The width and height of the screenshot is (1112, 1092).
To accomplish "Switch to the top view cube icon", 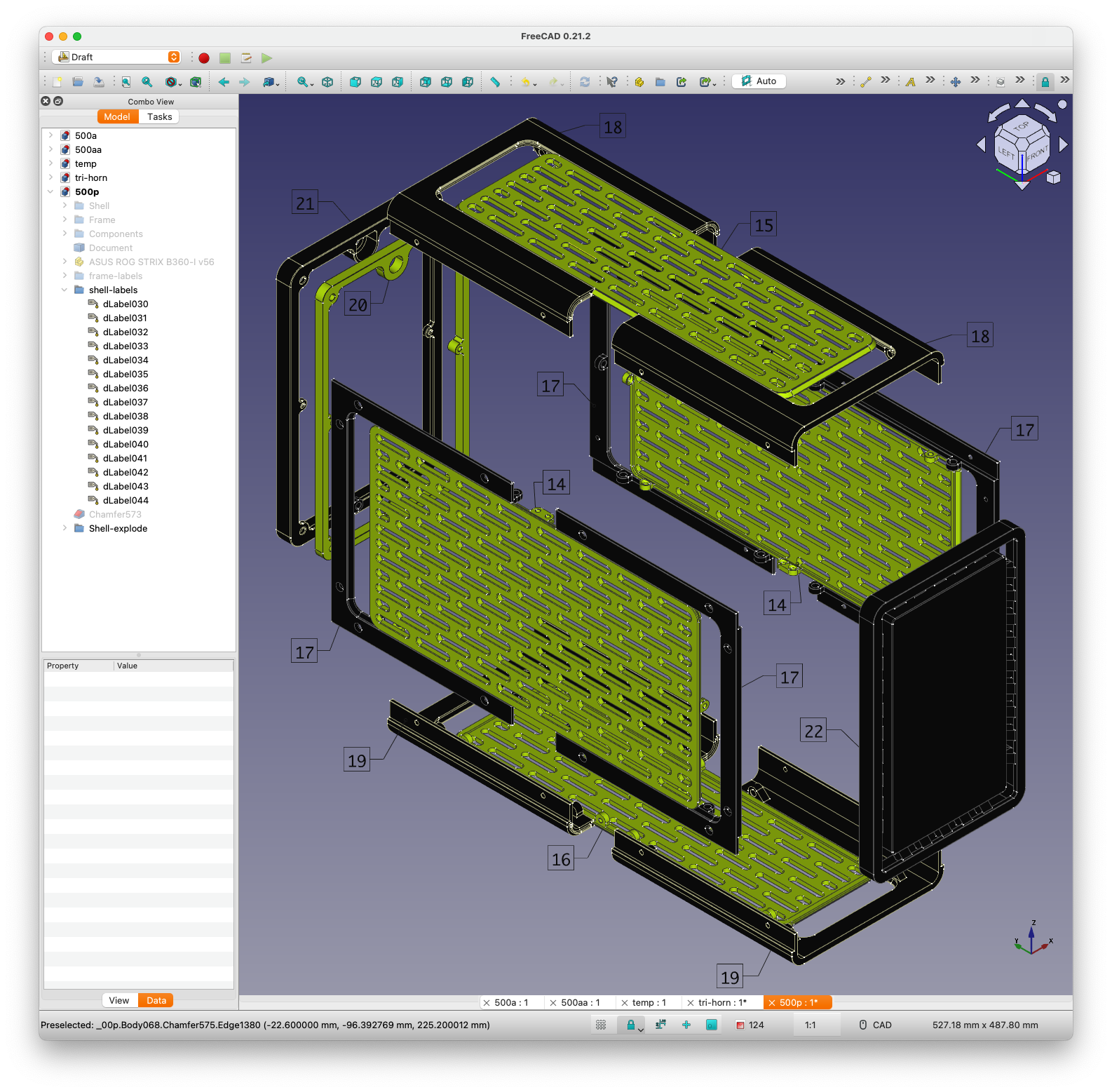I will point(377,82).
